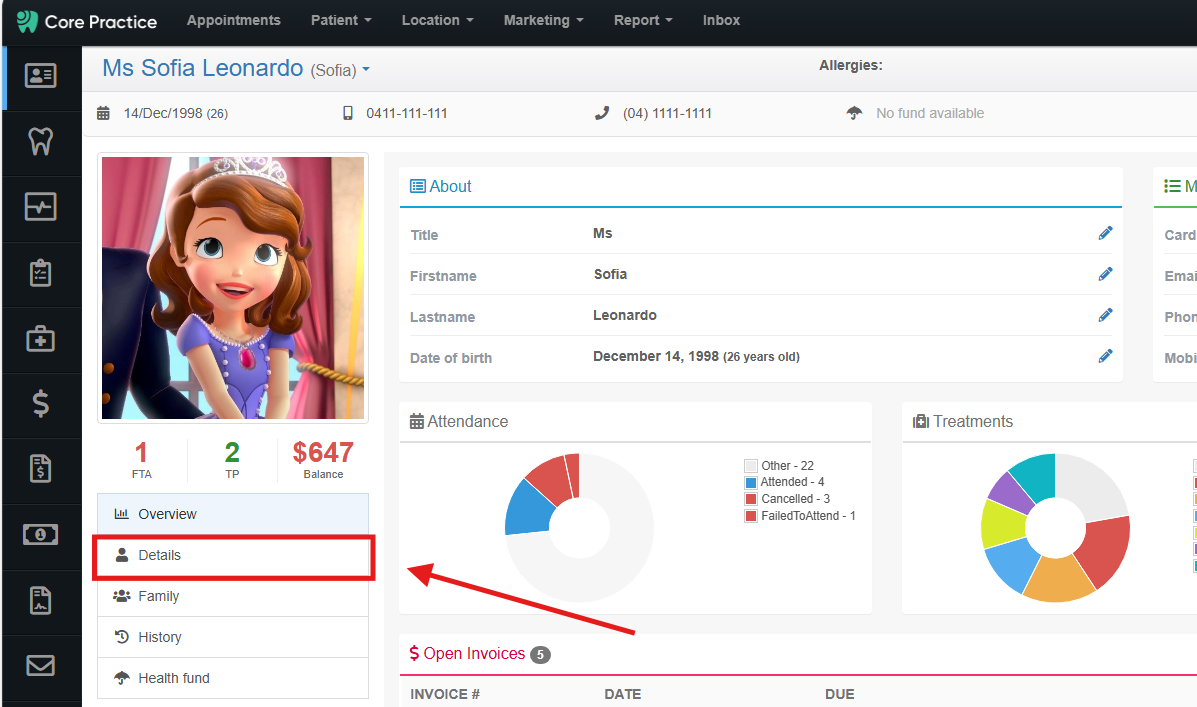Image resolution: width=1197 pixels, height=707 pixels.
Task: Select the Details tab
Action: [233, 556]
